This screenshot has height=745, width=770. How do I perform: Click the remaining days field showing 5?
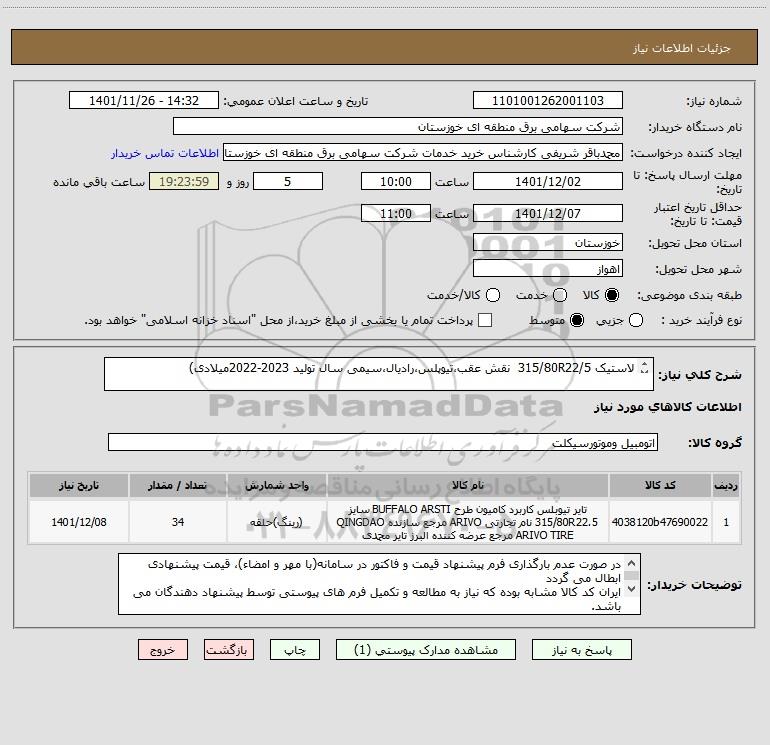click(288, 181)
